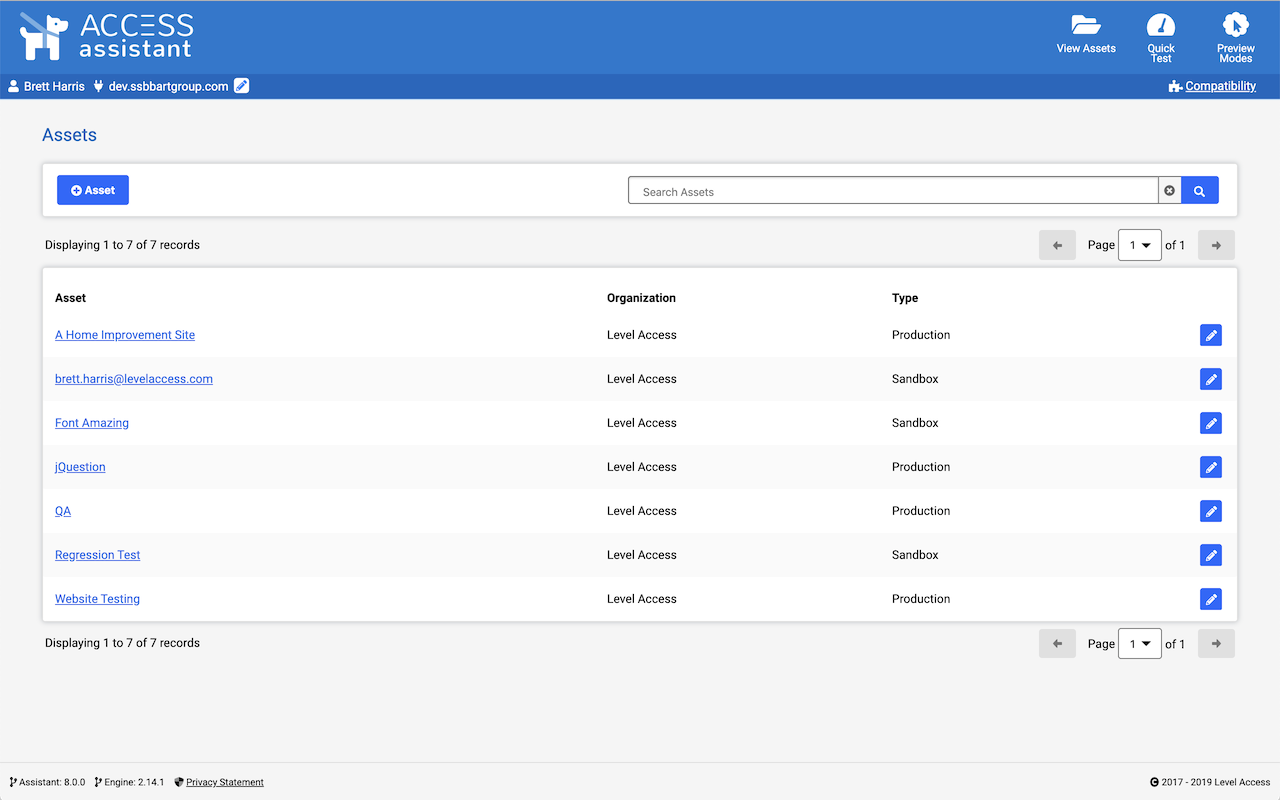Screen dimensions: 1280x800
Task: Click the Assets page heading
Action: (69, 135)
